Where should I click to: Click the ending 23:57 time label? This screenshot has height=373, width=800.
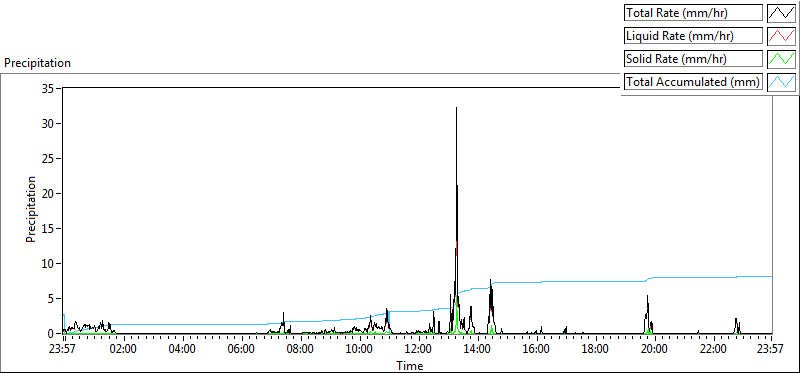click(x=770, y=350)
